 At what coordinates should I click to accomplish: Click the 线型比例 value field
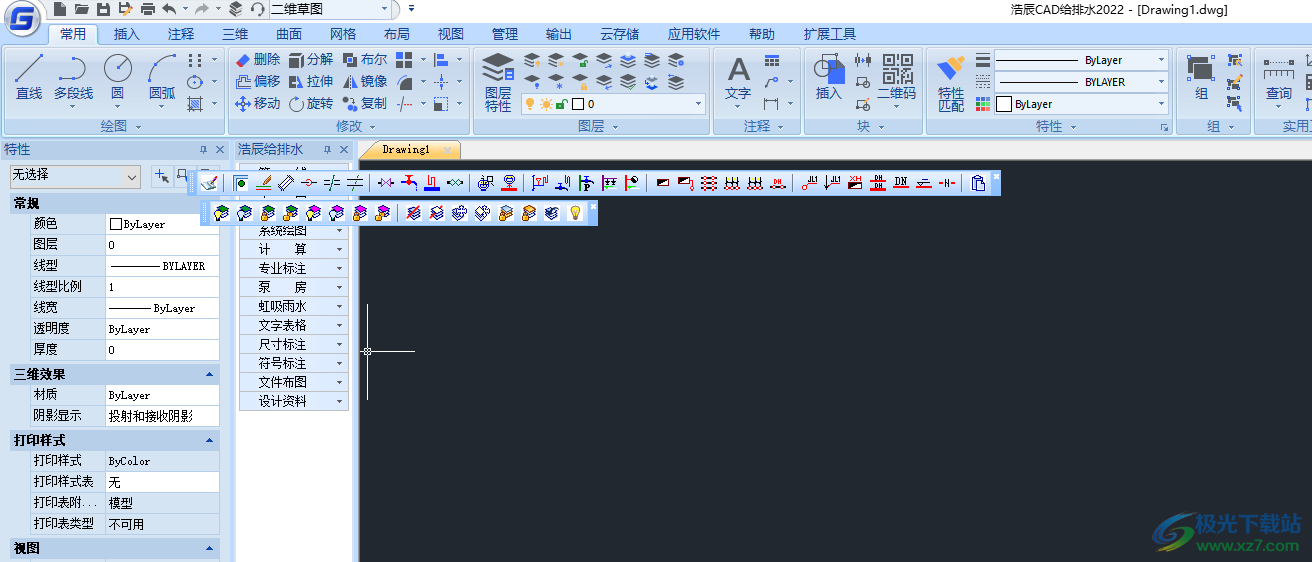162,287
